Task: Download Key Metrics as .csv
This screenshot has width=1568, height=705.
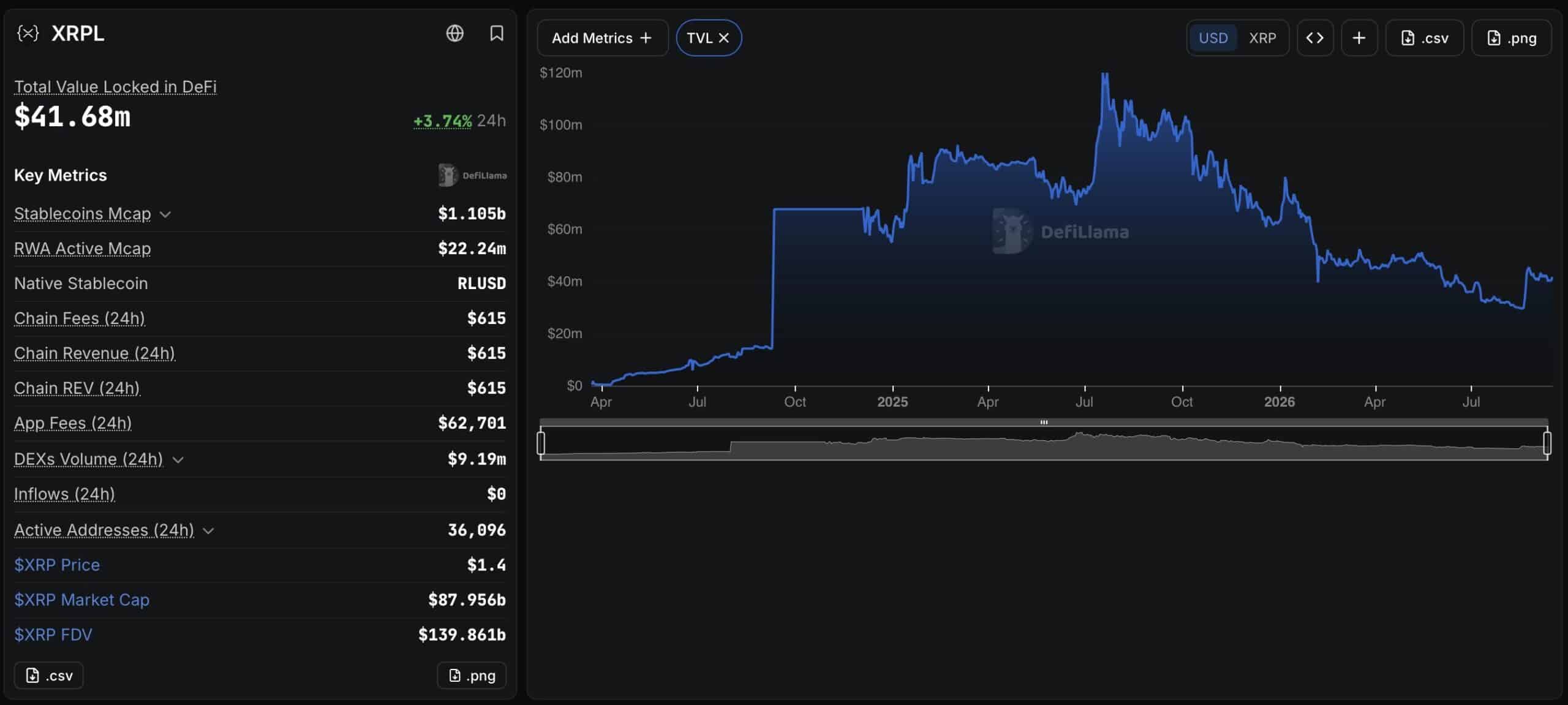Action: tap(48, 676)
